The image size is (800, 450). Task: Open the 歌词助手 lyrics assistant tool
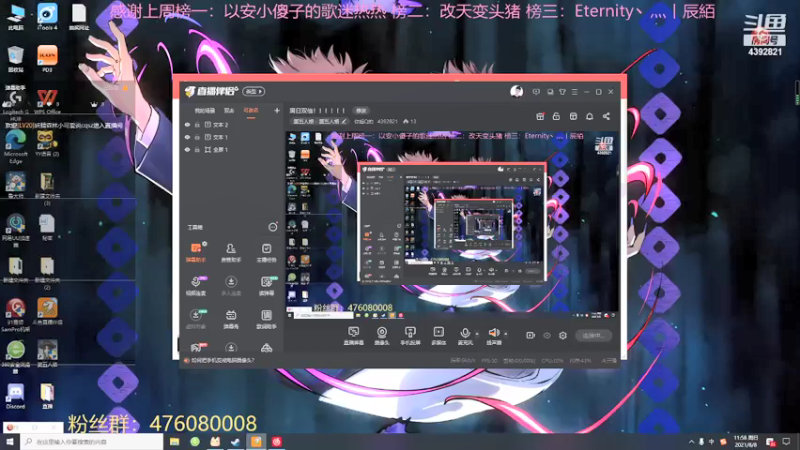(266, 319)
